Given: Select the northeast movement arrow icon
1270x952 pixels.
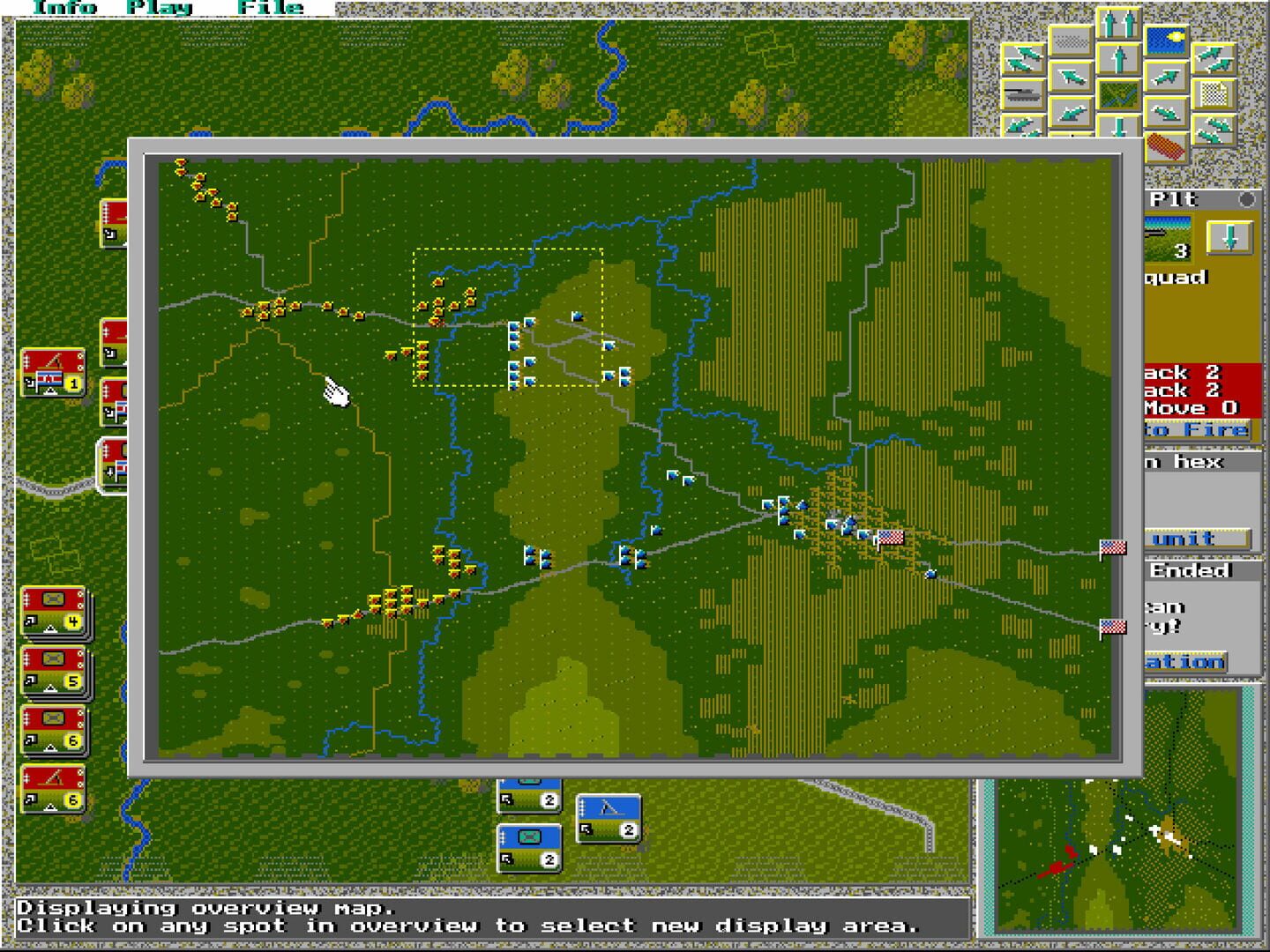Looking at the screenshot, I should point(1166,77).
